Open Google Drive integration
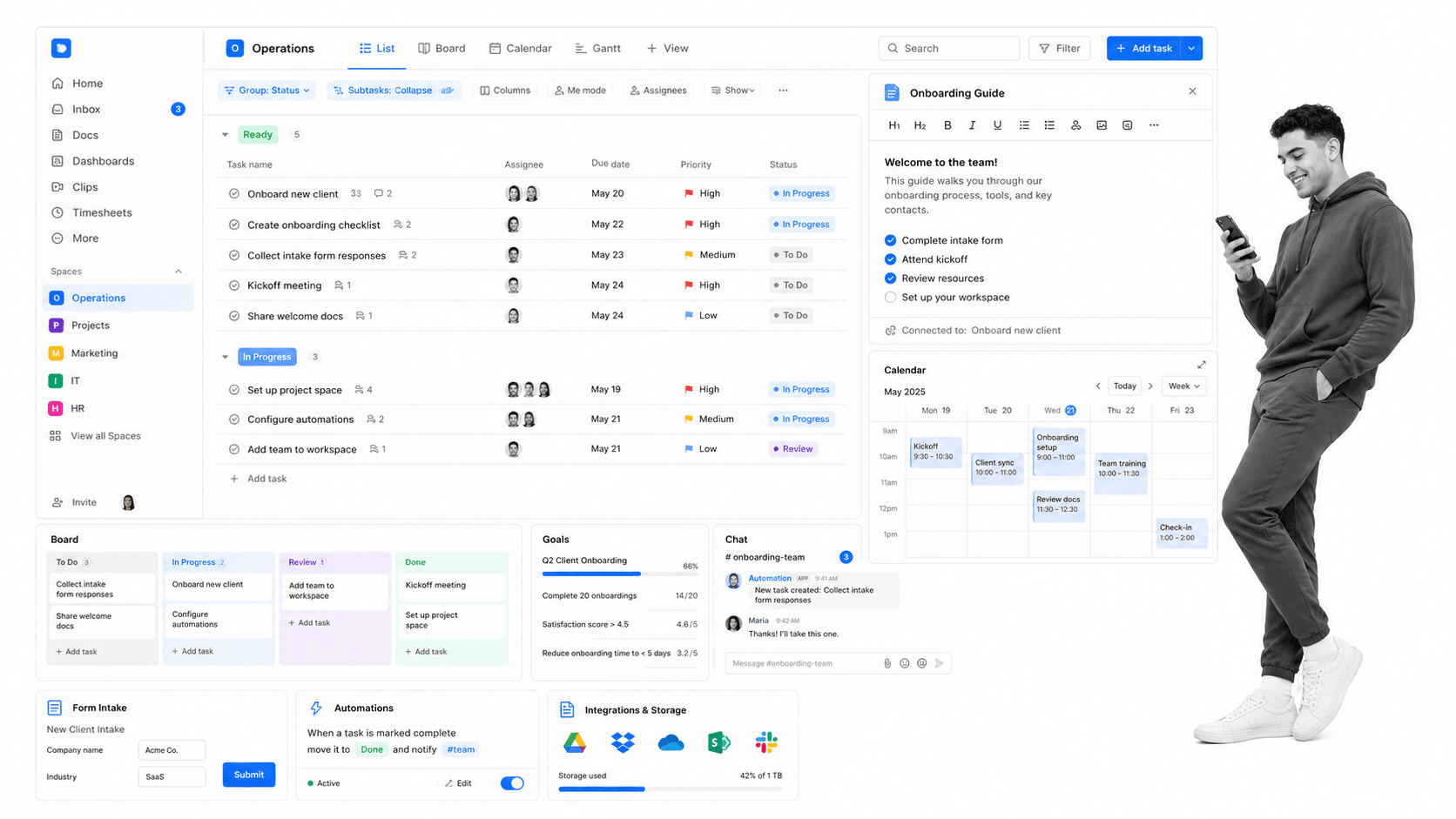1456x819 pixels. [x=575, y=742]
